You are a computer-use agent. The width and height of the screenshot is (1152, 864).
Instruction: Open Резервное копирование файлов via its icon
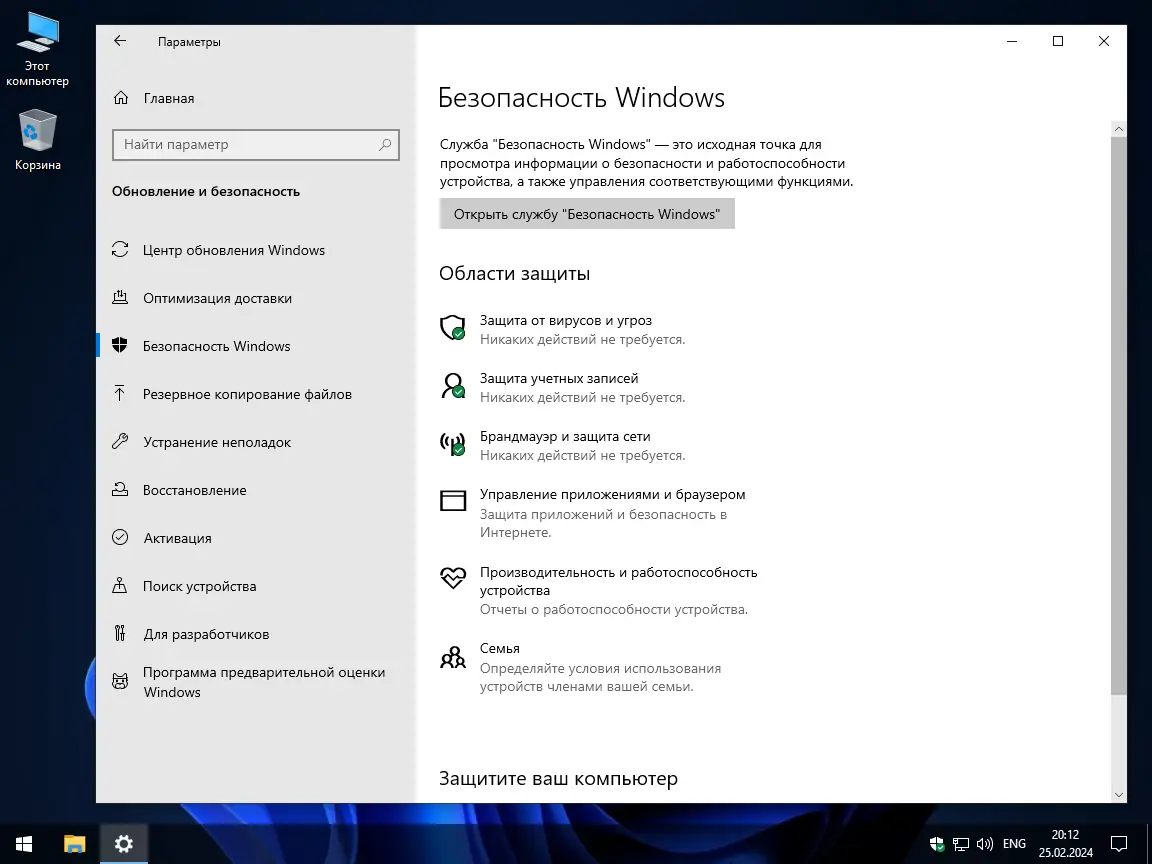coord(121,394)
